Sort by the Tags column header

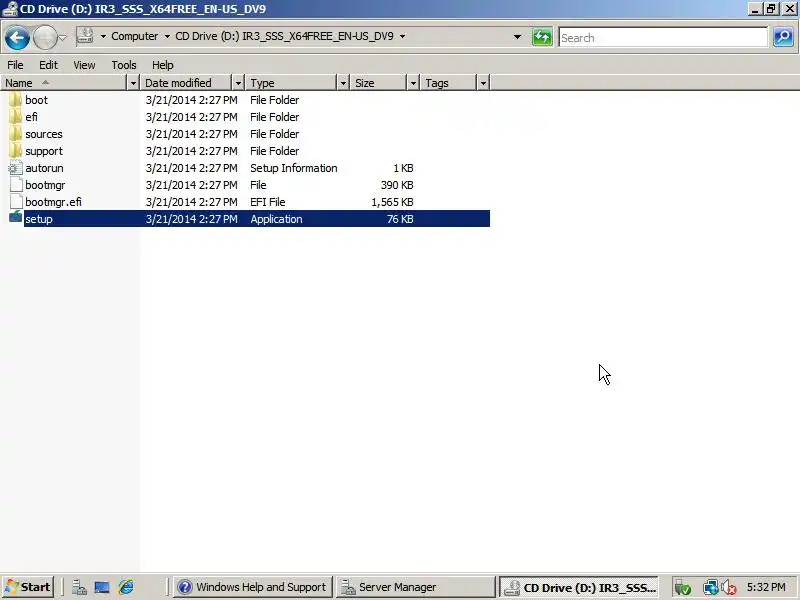click(448, 83)
